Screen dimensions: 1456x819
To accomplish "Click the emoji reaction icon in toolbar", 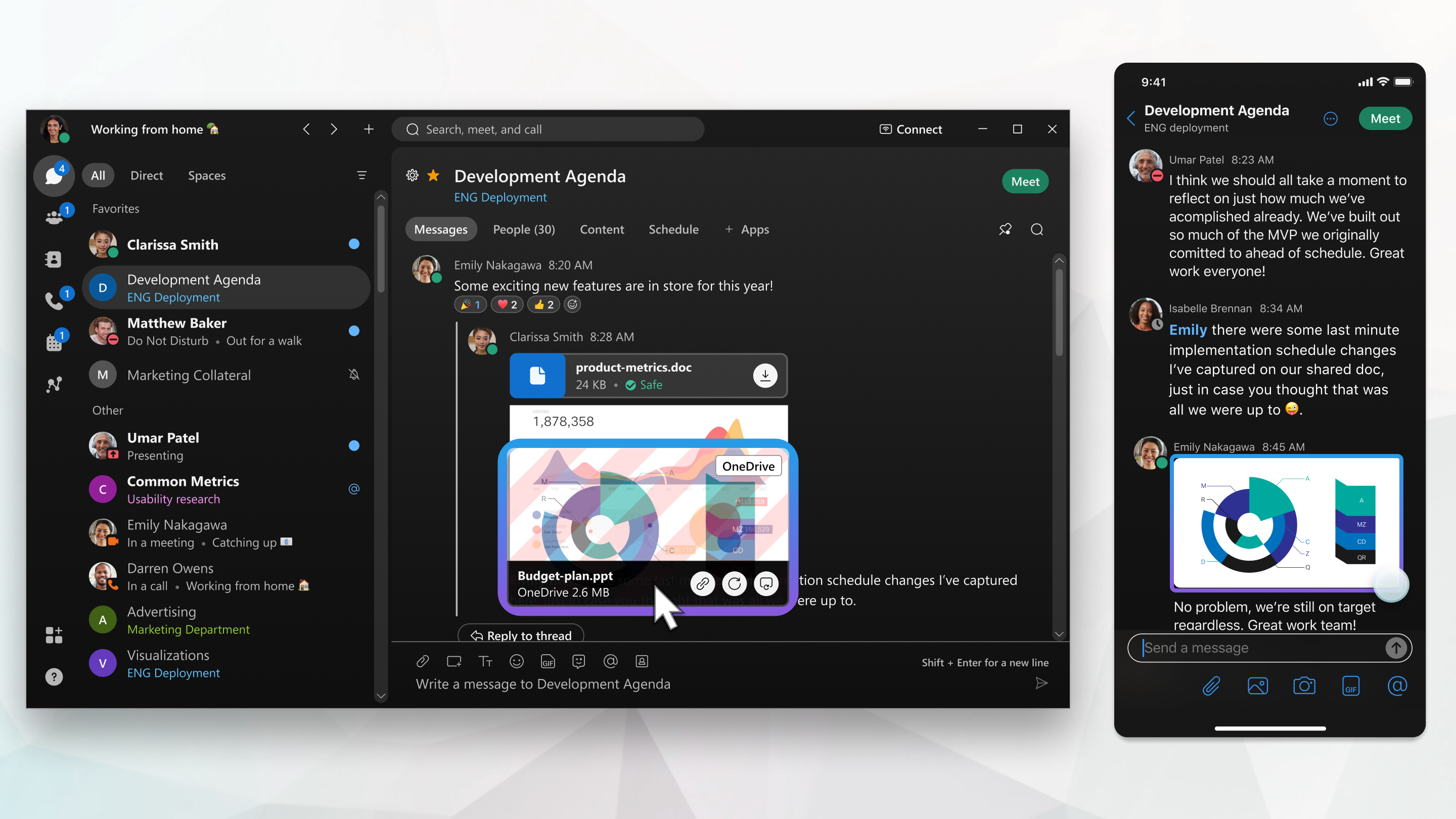I will tap(516, 661).
